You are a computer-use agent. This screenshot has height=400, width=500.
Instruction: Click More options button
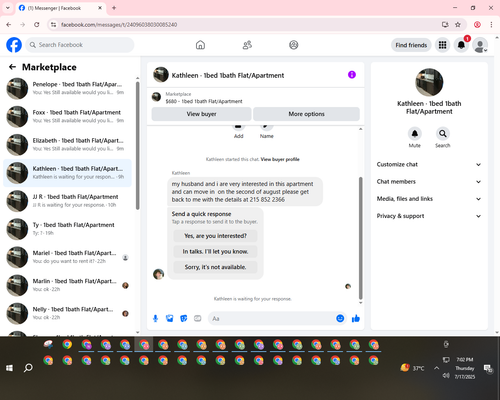click(306, 114)
